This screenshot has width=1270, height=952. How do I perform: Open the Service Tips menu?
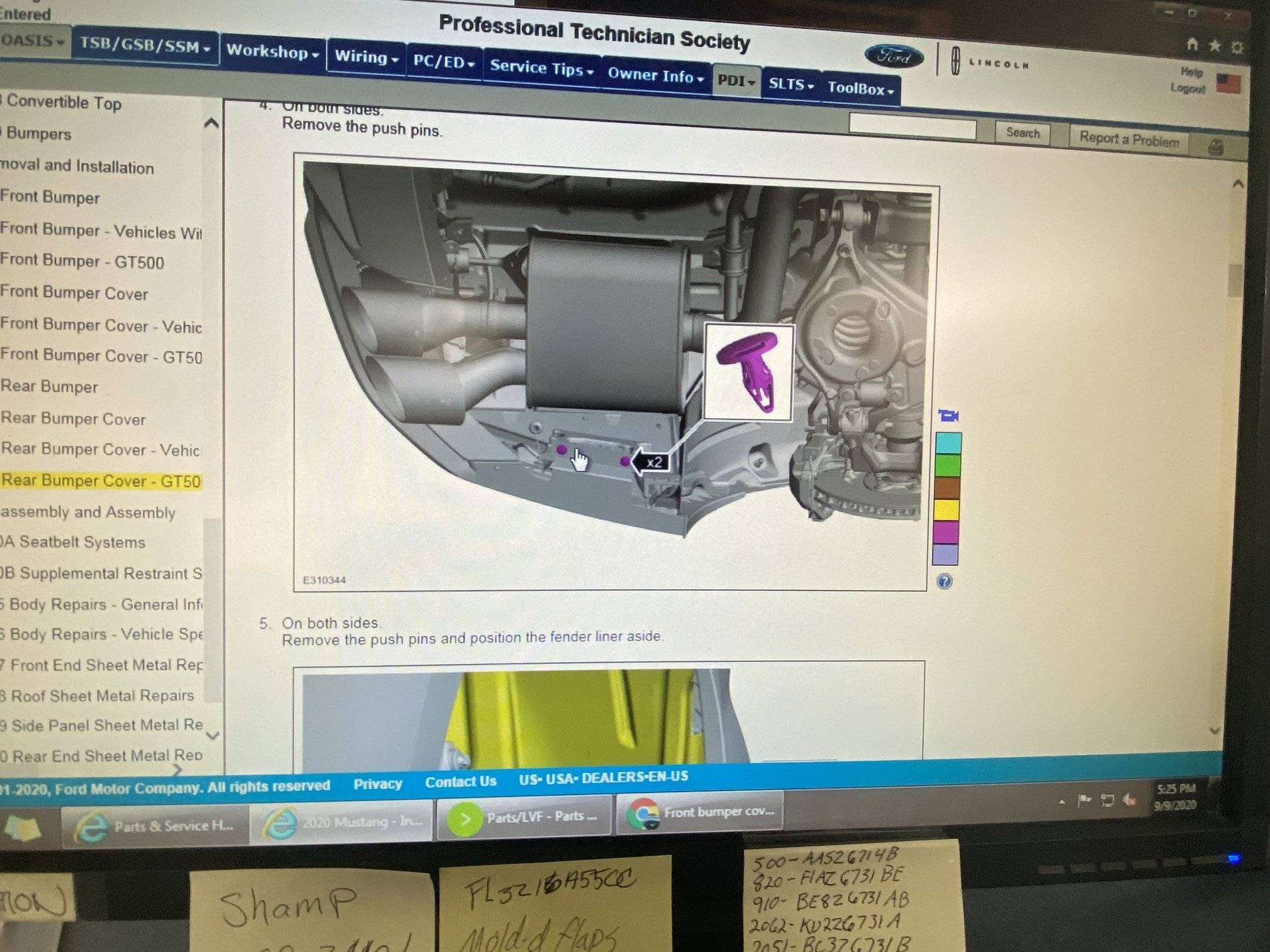tap(541, 68)
